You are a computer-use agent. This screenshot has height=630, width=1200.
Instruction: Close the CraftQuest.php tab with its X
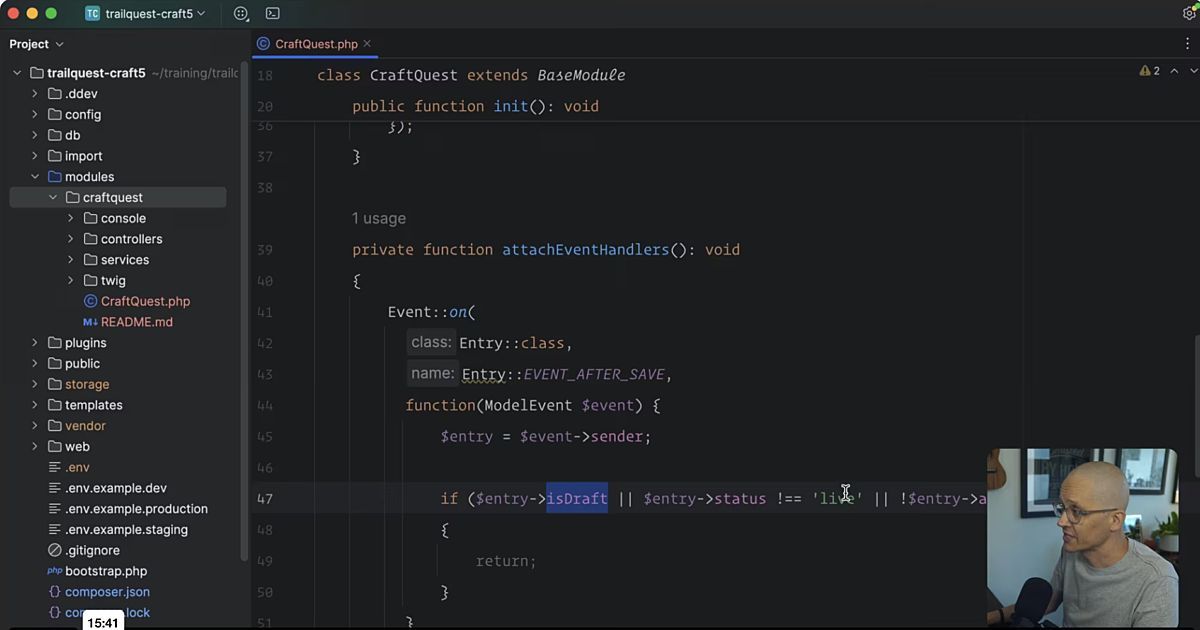(366, 44)
